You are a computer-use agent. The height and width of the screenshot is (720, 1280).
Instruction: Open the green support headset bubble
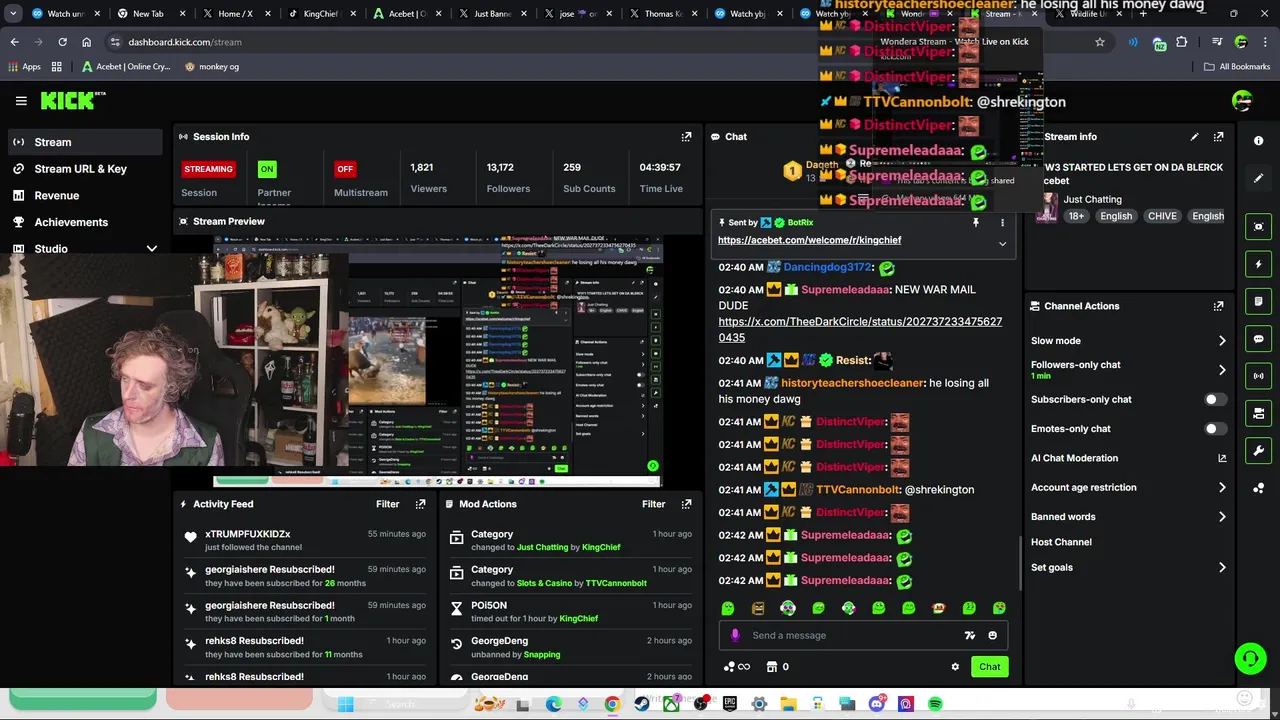(x=1250, y=658)
